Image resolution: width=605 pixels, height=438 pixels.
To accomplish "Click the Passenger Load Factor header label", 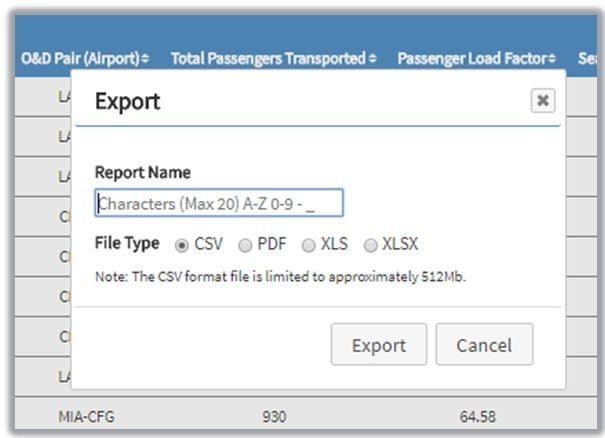I will point(472,59).
